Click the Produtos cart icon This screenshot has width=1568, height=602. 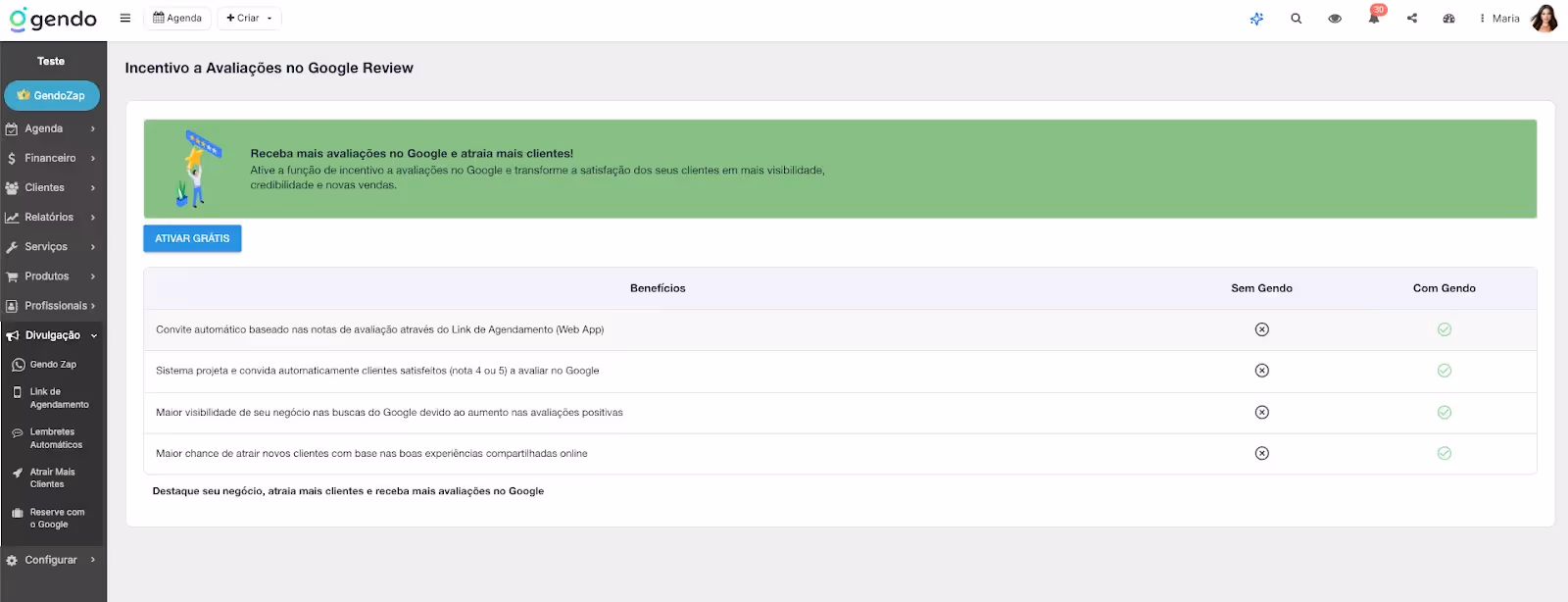point(12,276)
